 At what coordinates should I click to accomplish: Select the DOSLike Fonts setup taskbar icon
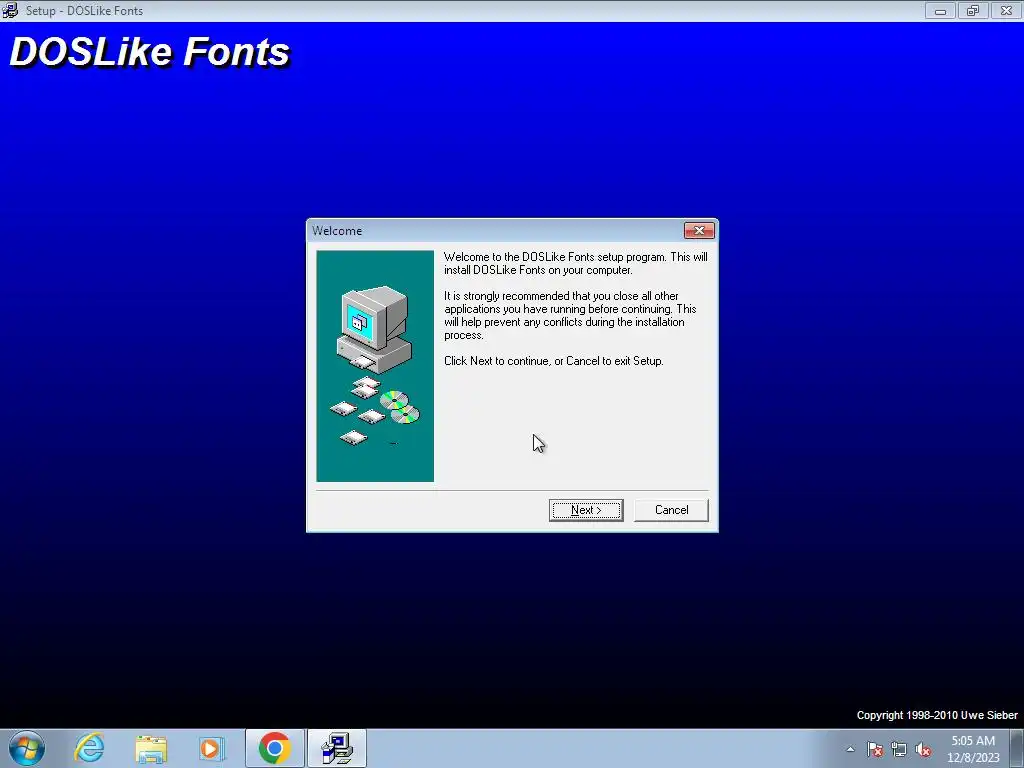click(x=337, y=748)
